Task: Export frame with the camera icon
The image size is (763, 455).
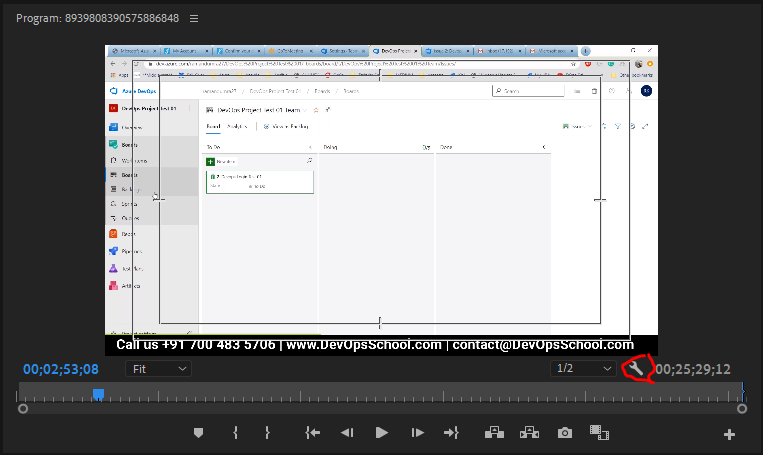Action: 565,433
